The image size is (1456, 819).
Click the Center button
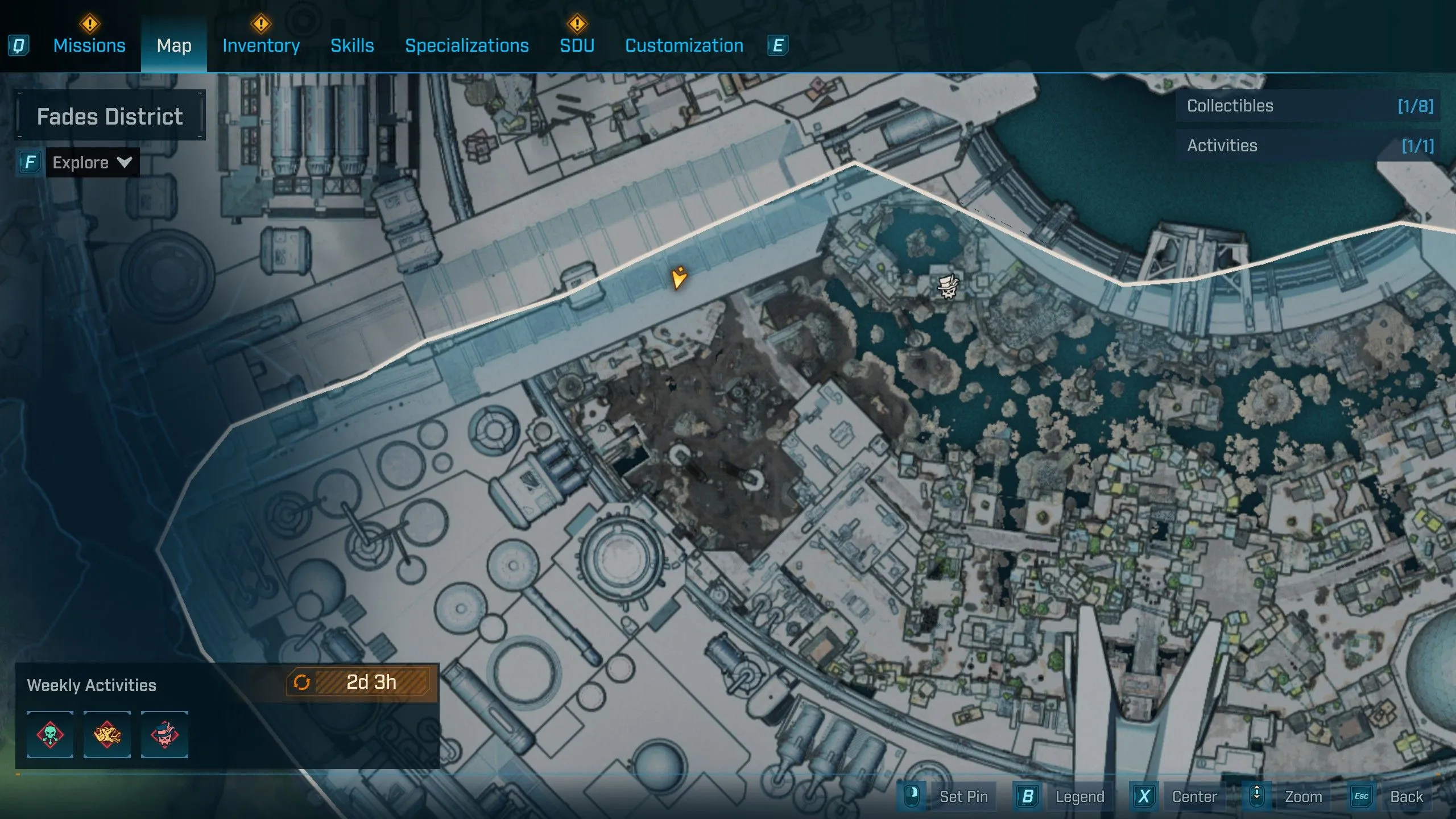[x=1194, y=796]
